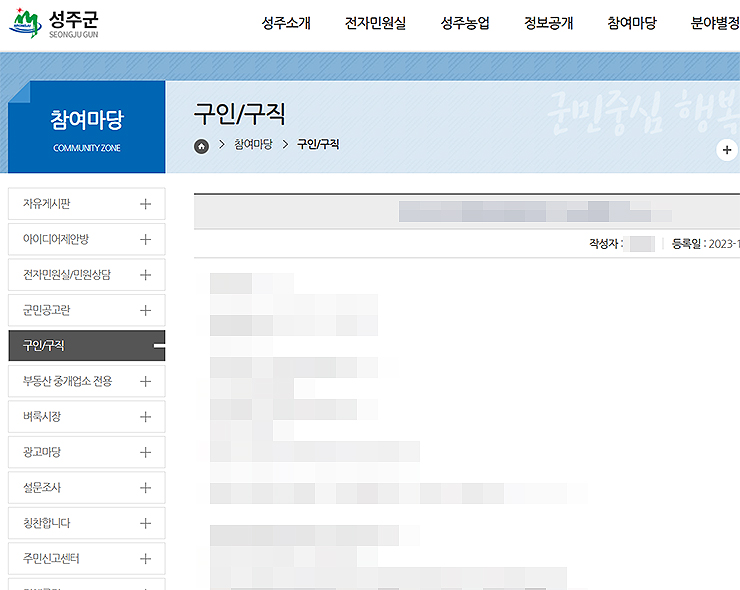Open the 정보공개 top menu
The image size is (740, 590).
[x=548, y=23]
